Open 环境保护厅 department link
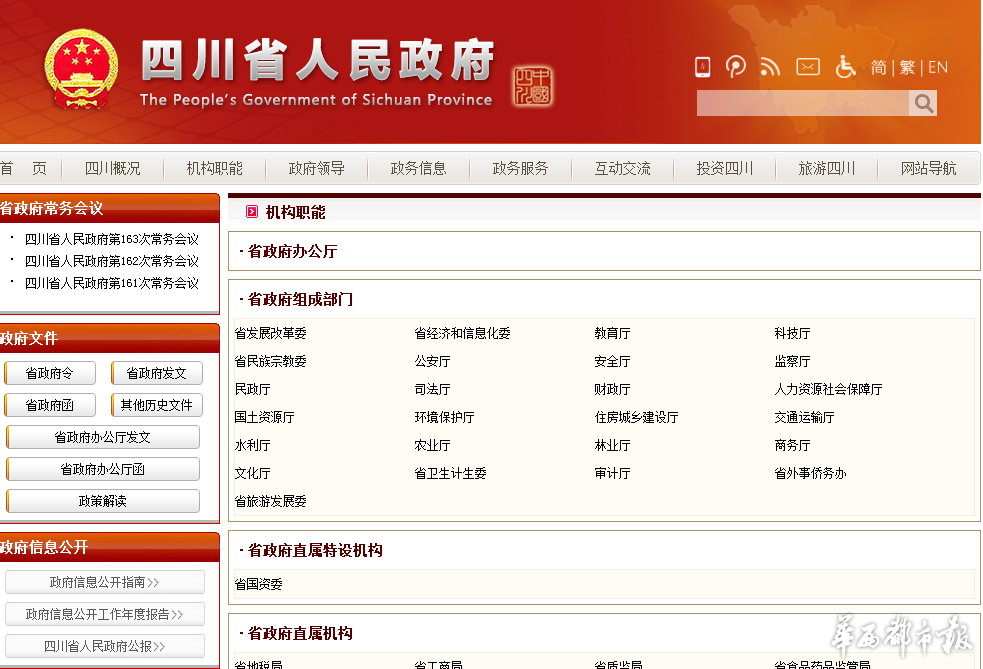Screen dimensions: 983x669 point(444,417)
